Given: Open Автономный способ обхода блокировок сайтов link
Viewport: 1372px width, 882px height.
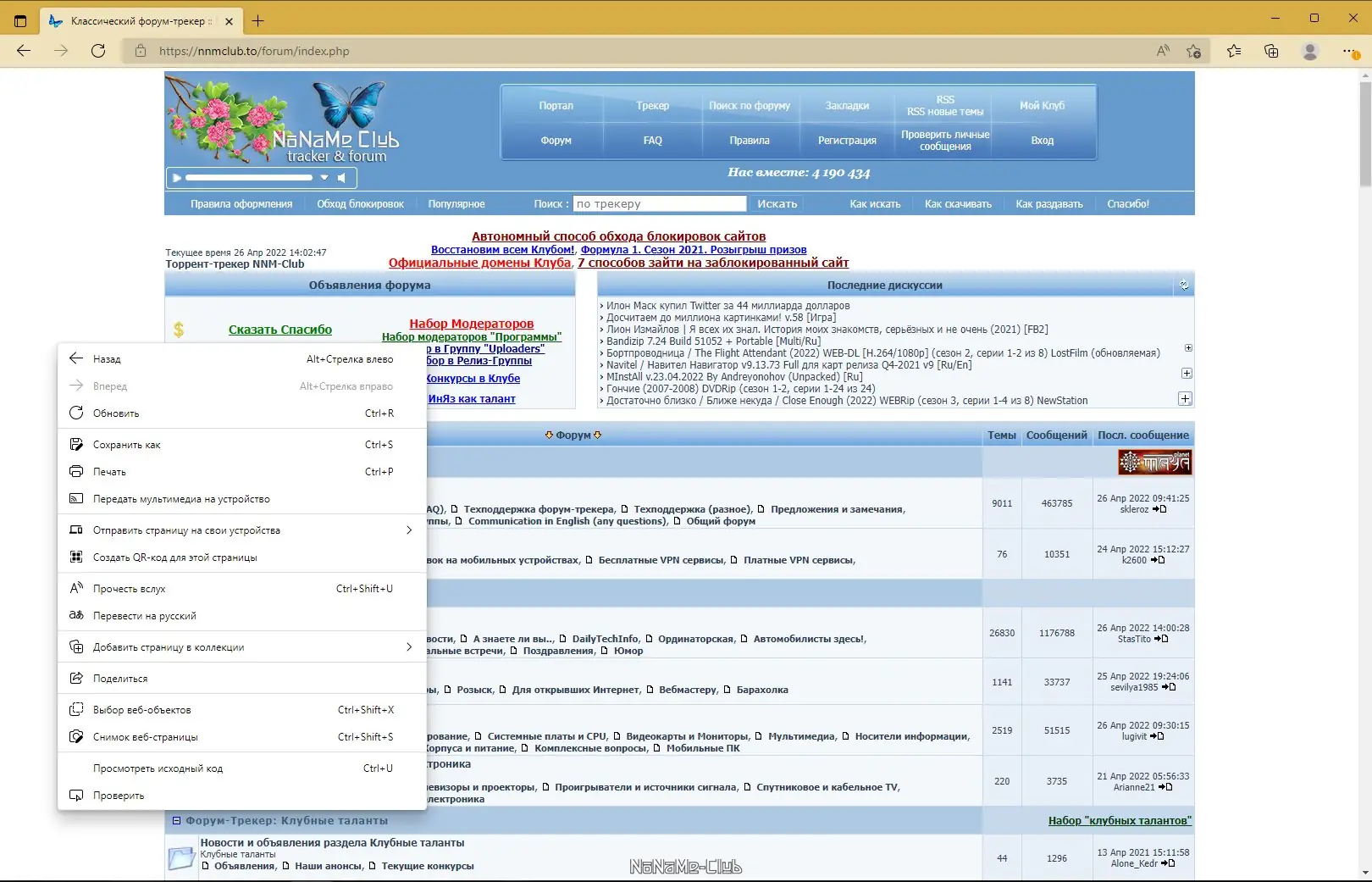Looking at the screenshot, I should 619,236.
